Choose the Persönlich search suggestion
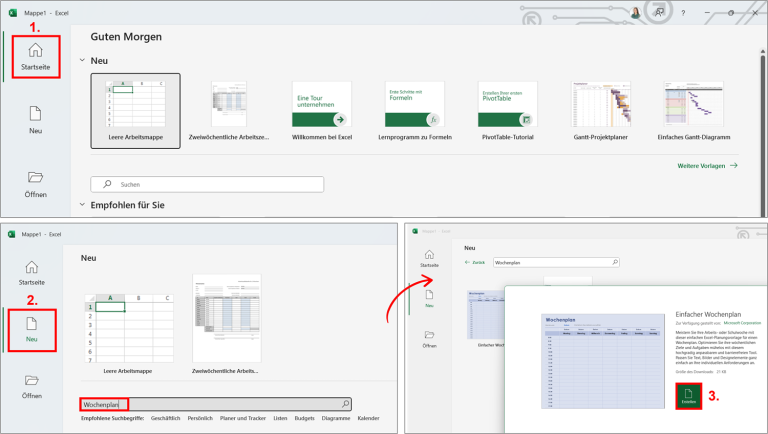The width and height of the screenshot is (768, 434). [x=200, y=418]
